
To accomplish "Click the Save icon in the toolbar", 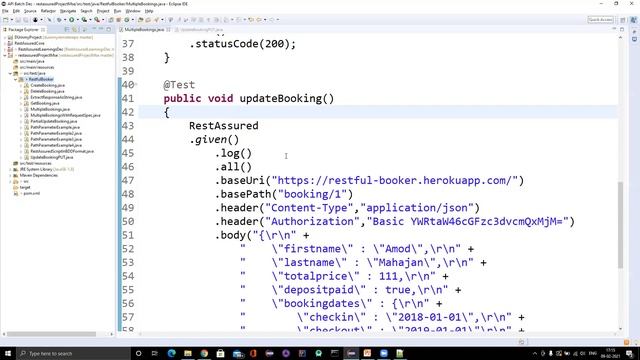I will point(18,20).
